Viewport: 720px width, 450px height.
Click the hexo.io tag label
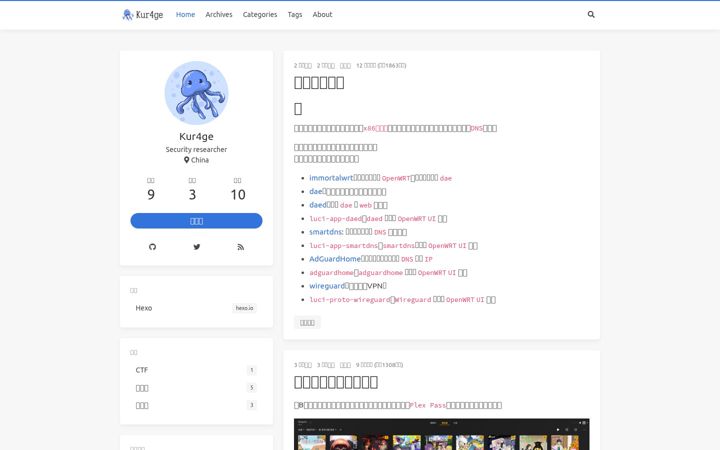pos(244,308)
